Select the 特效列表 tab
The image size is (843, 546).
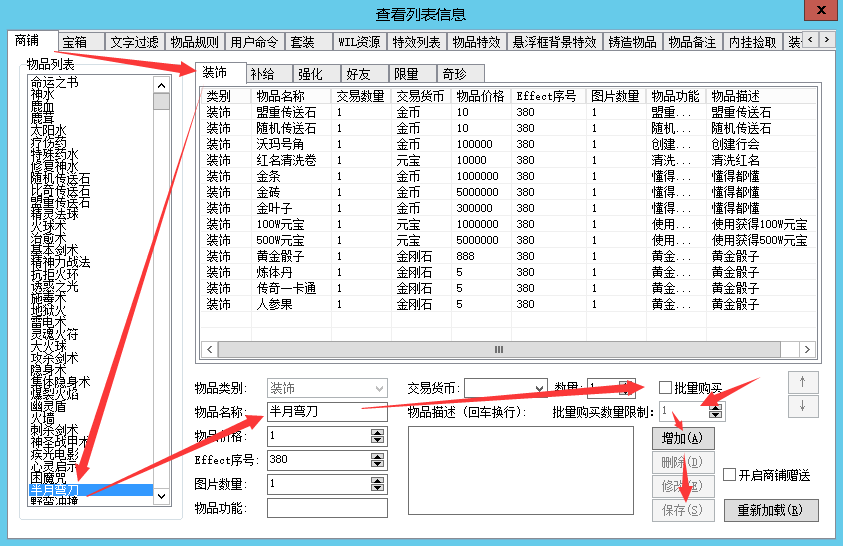pos(415,42)
